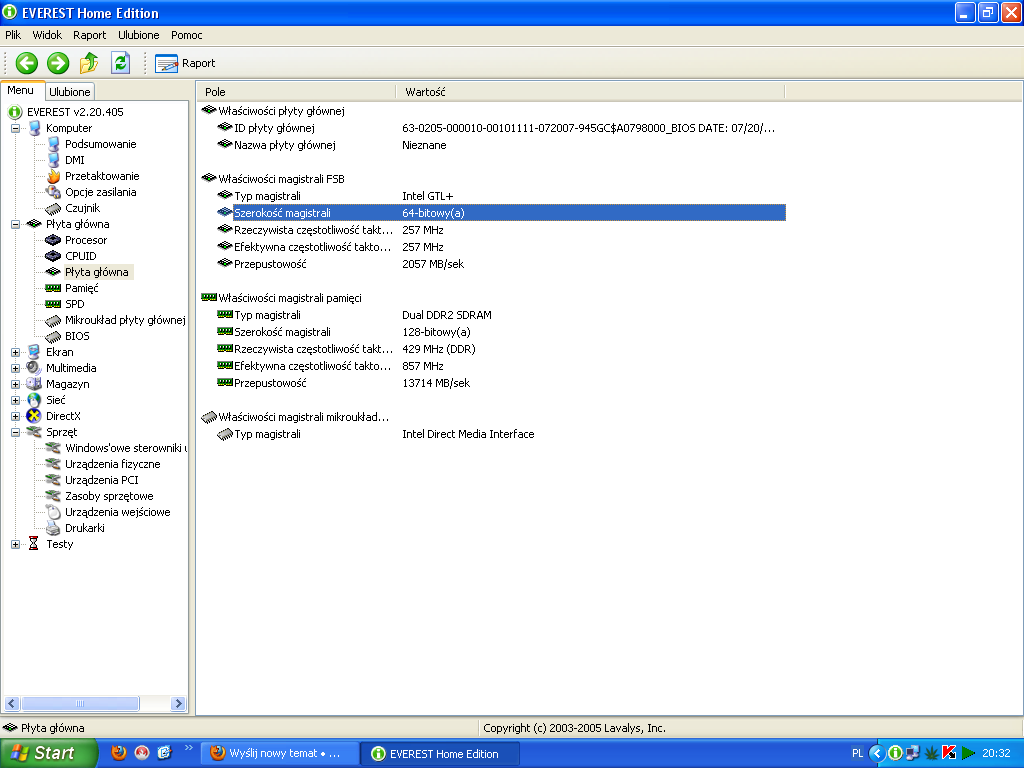This screenshot has width=1024, height=768.
Task: Select Podsumowanie in the tree
Action: tap(101, 144)
